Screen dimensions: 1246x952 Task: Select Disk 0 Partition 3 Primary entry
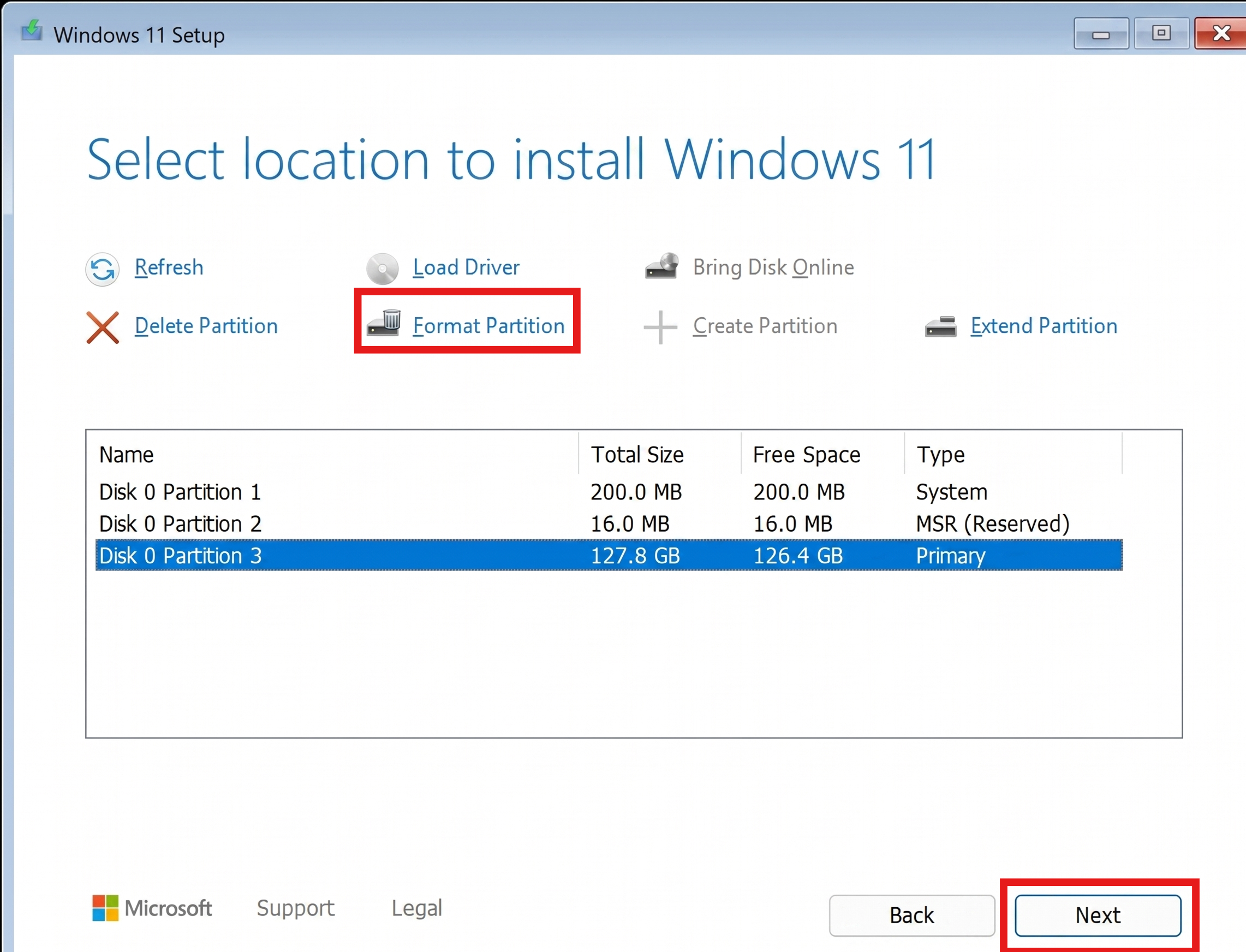(180, 556)
